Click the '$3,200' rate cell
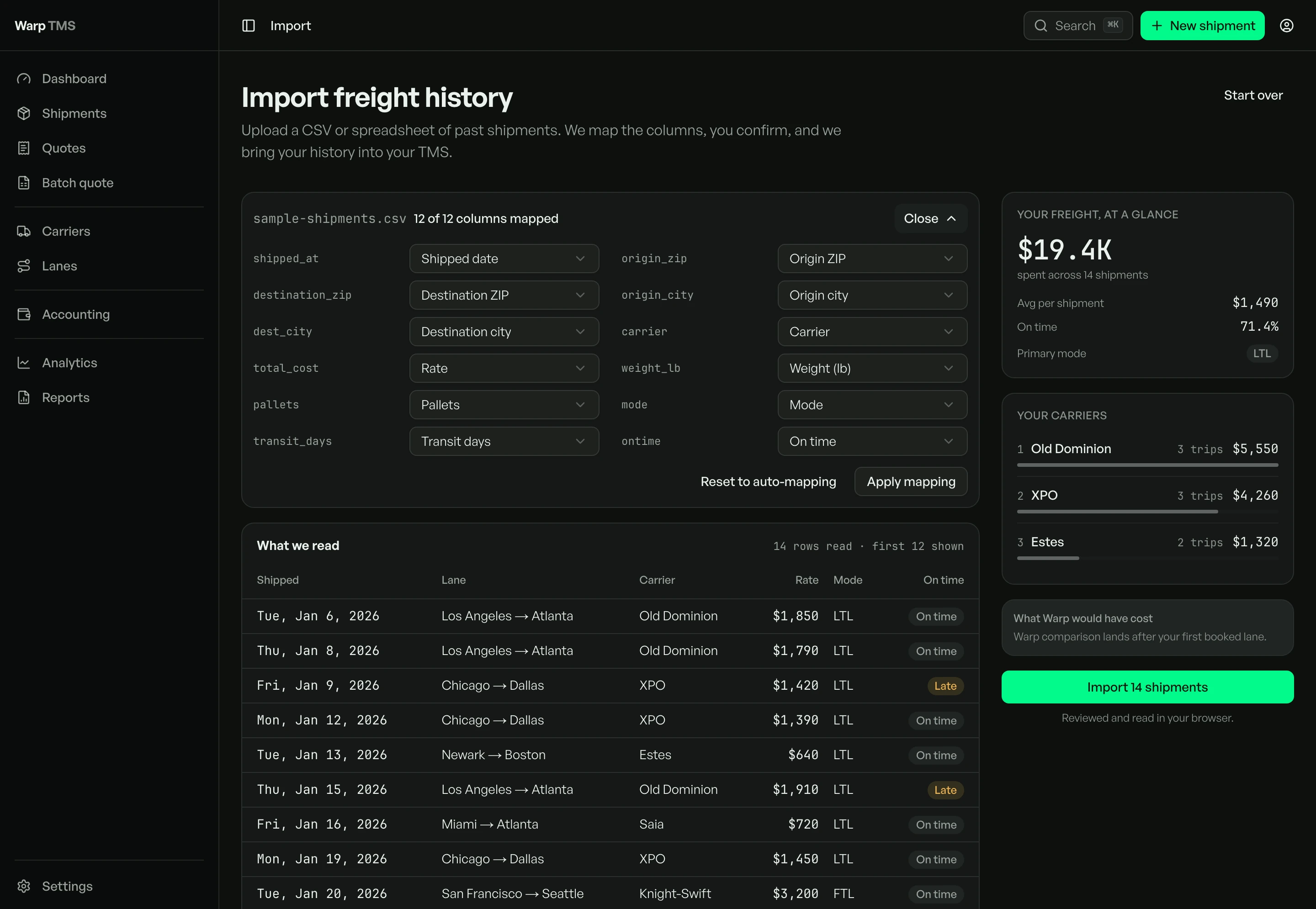 tap(795, 894)
